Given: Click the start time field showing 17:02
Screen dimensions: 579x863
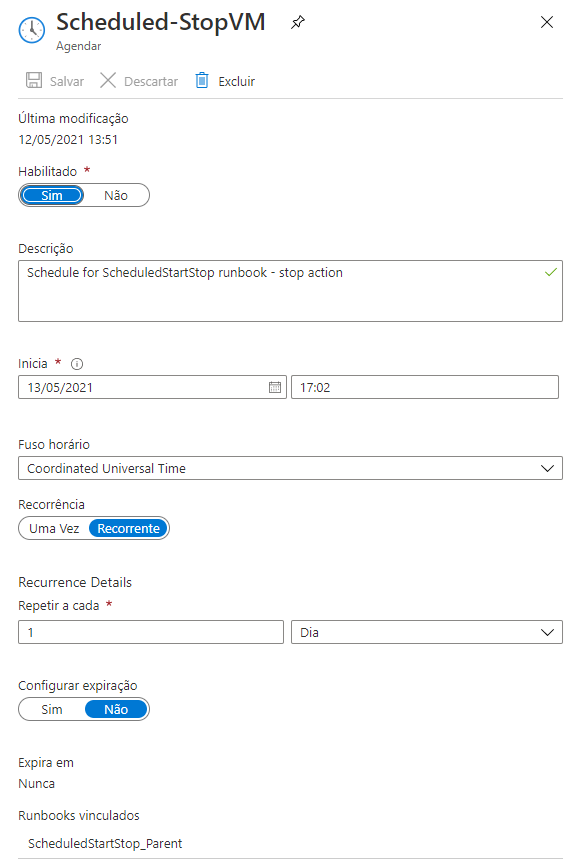Looking at the screenshot, I should point(425,387).
